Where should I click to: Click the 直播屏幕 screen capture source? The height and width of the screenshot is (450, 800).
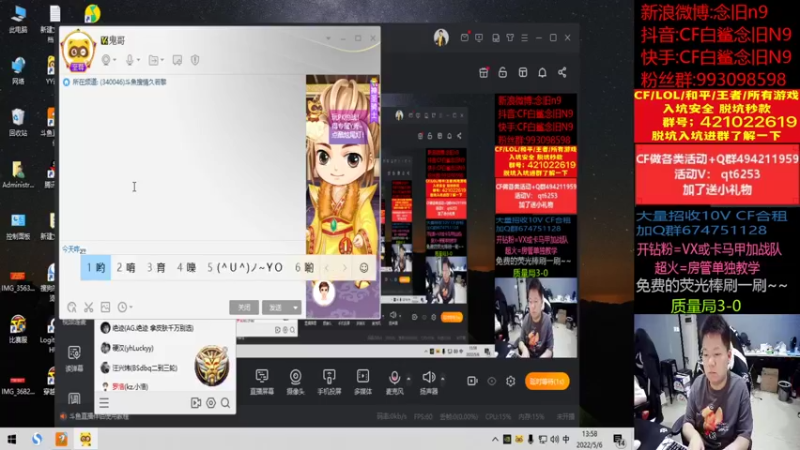point(262,382)
